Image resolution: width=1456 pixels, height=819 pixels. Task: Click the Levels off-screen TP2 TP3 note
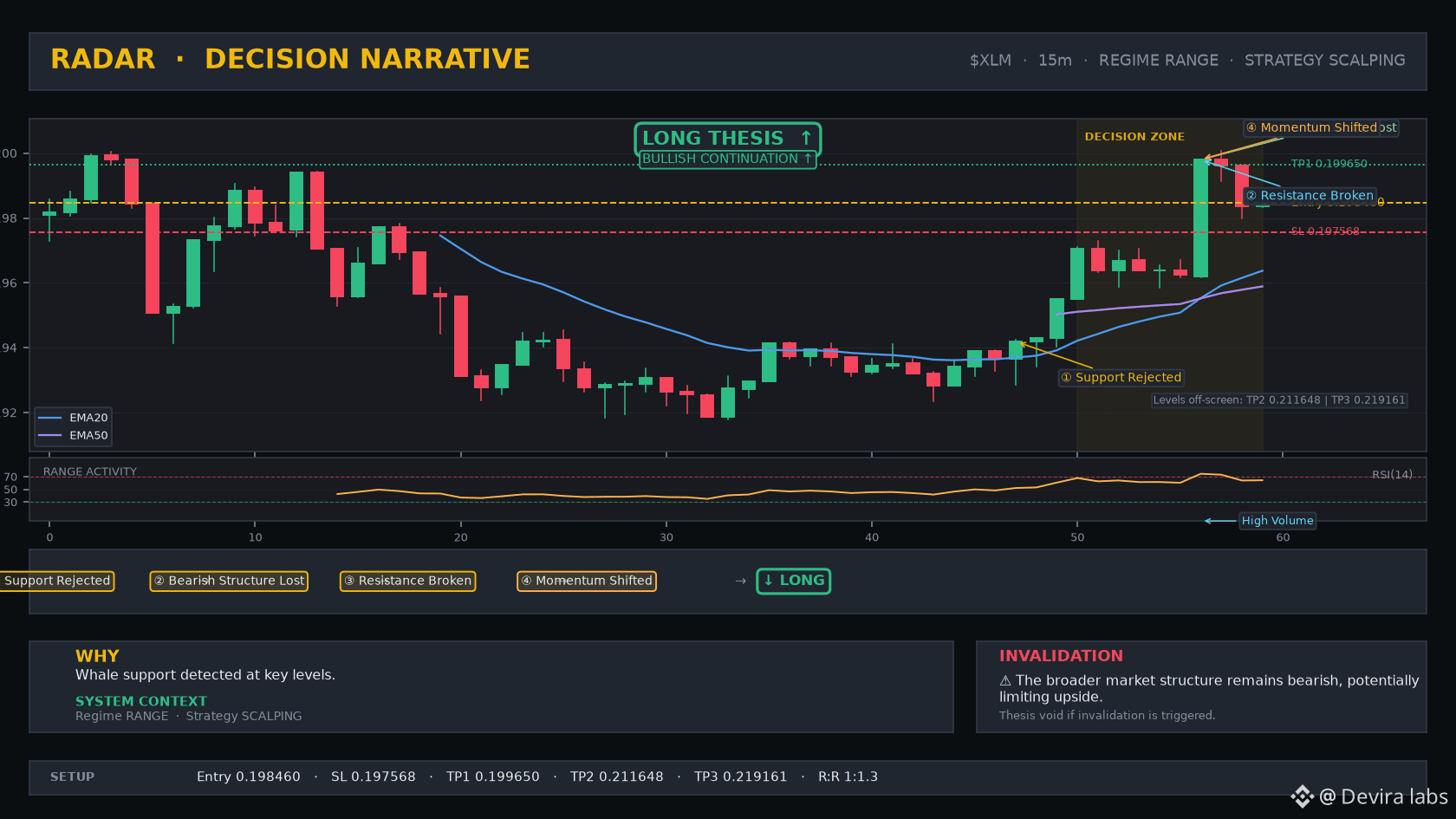tap(1279, 400)
